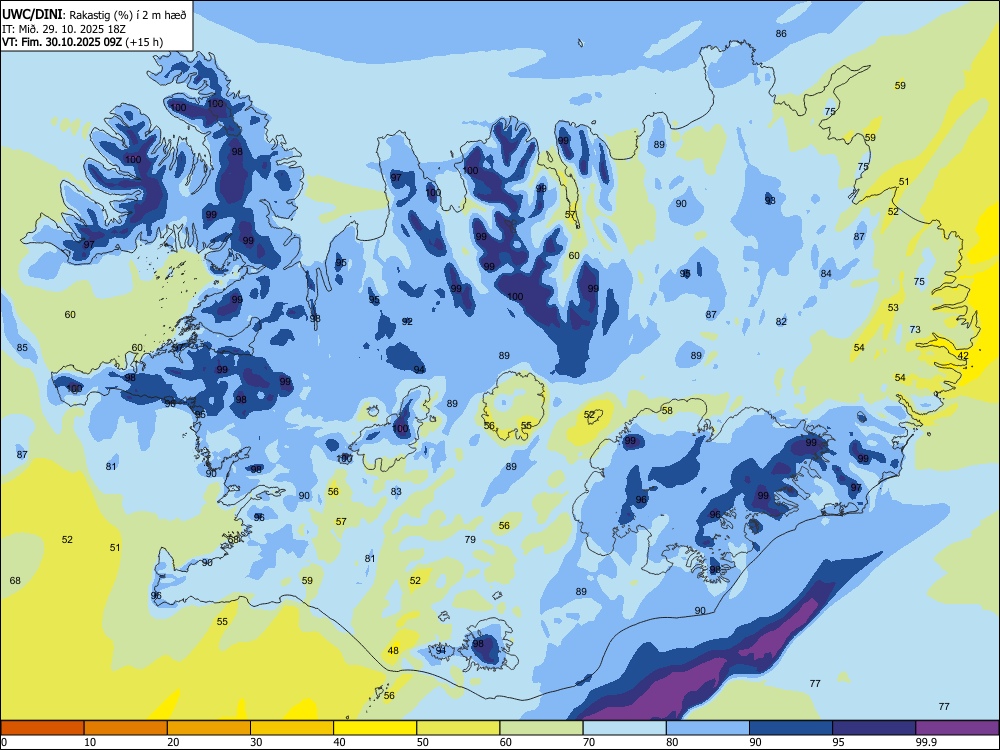Click the 30–40 amber legend swatch
The height and width of the screenshot is (750, 1000).
[292, 728]
